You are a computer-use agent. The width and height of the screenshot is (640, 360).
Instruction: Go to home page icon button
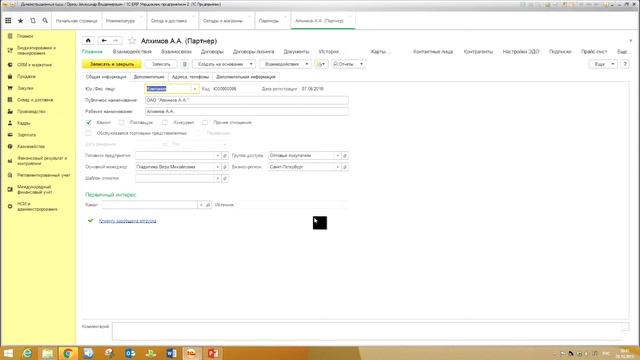88,40
